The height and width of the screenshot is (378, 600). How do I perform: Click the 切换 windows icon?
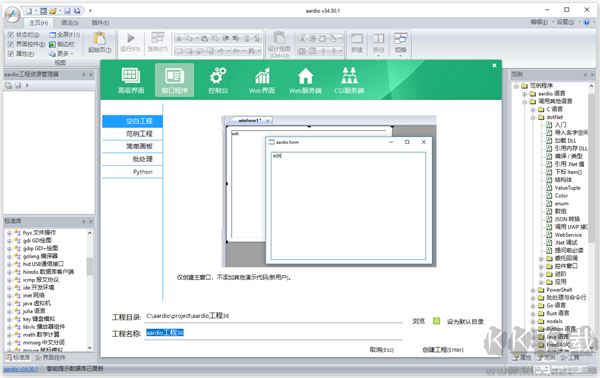pyautogui.click(x=401, y=38)
